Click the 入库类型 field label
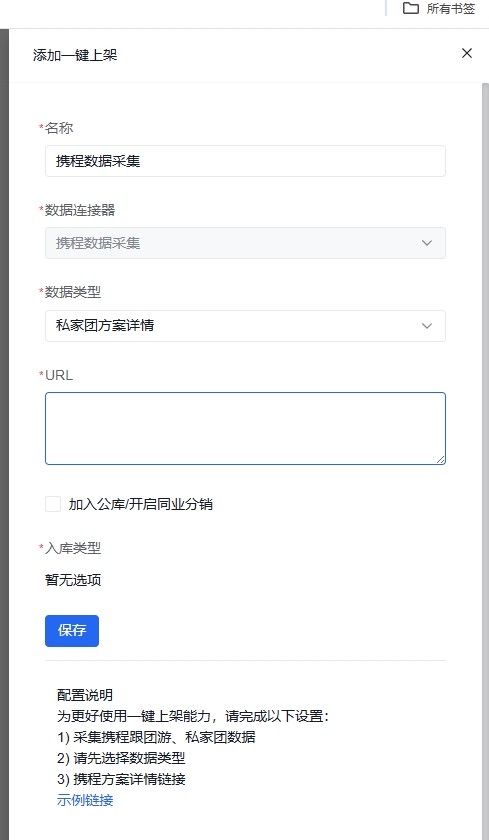 [73, 548]
